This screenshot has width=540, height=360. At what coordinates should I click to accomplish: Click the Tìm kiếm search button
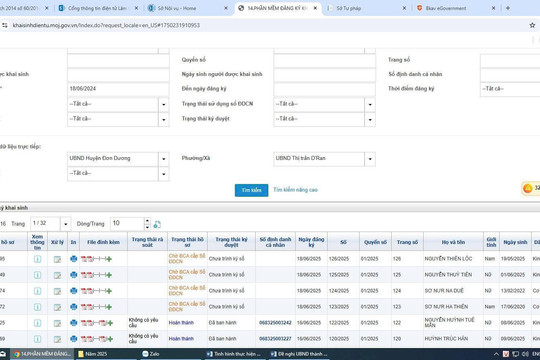click(x=251, y=190)
